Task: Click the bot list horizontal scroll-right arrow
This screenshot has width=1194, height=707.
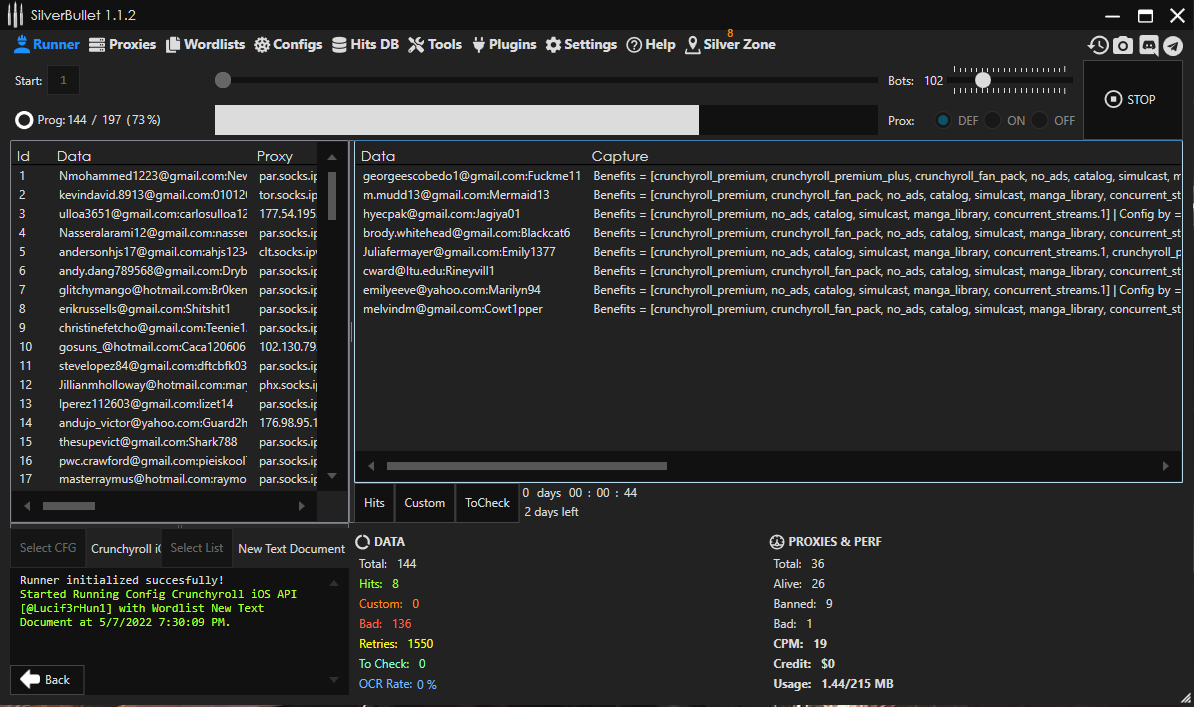Action: coord(302,506)
